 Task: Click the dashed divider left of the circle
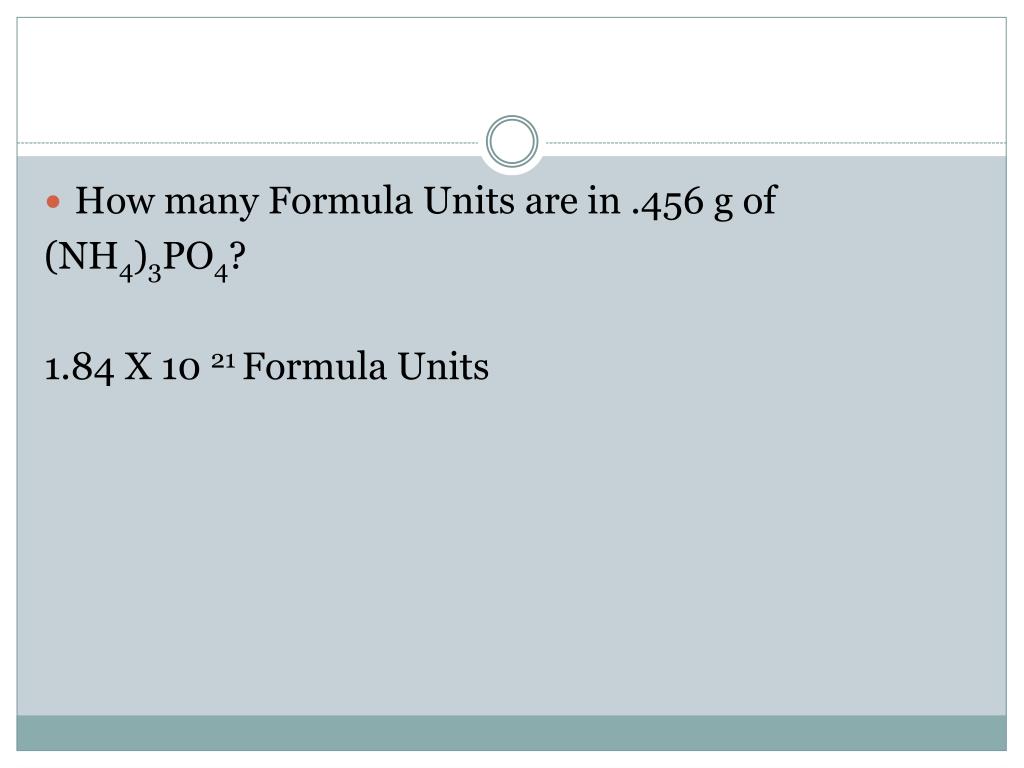[x=250, y=142]
